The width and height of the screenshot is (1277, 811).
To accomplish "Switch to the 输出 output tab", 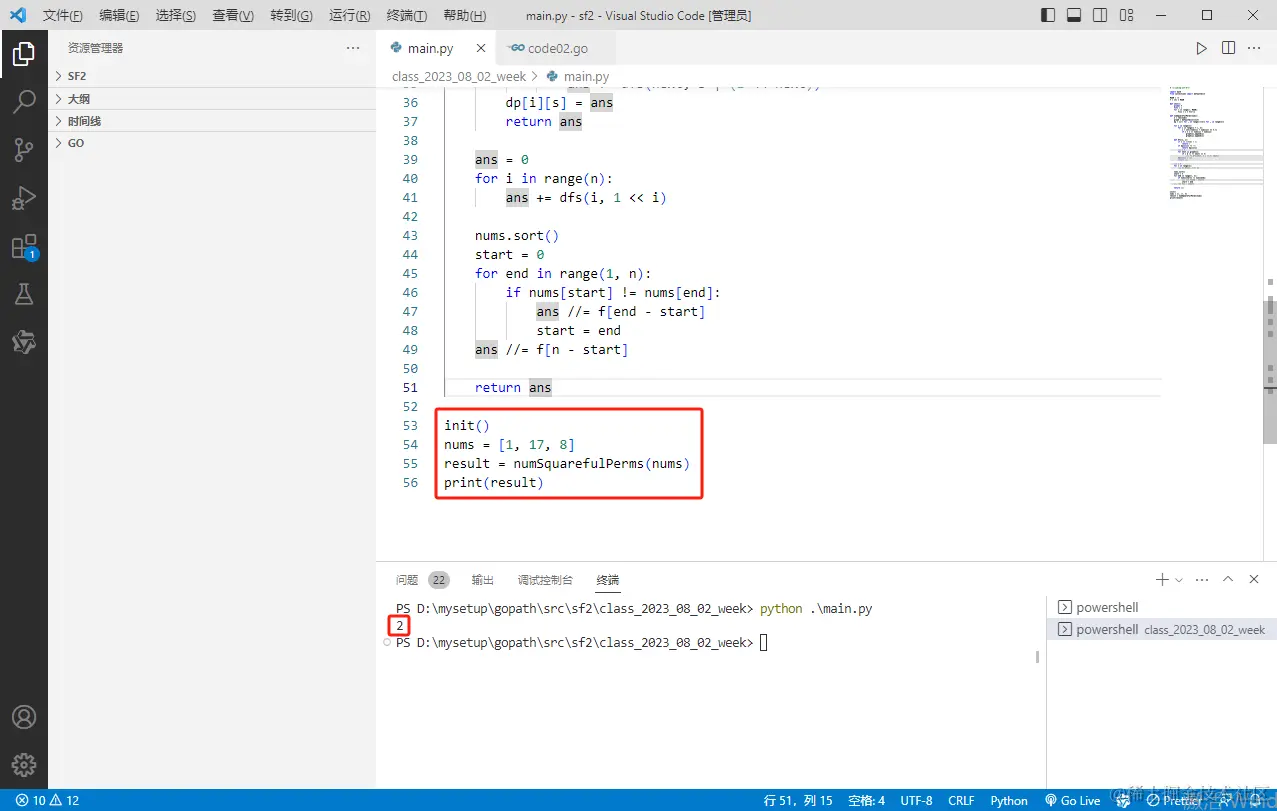I will point(483,580).
